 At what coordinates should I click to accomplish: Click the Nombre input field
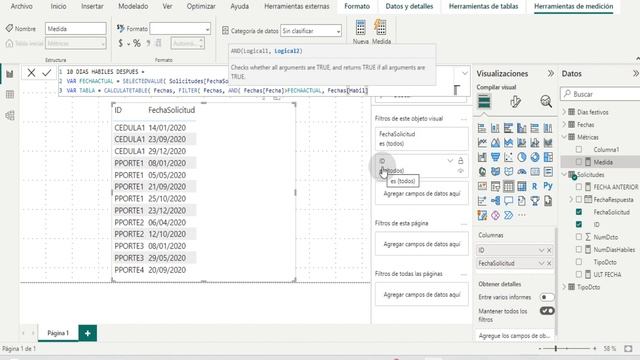pyautogui.click(x=76, y=29)
